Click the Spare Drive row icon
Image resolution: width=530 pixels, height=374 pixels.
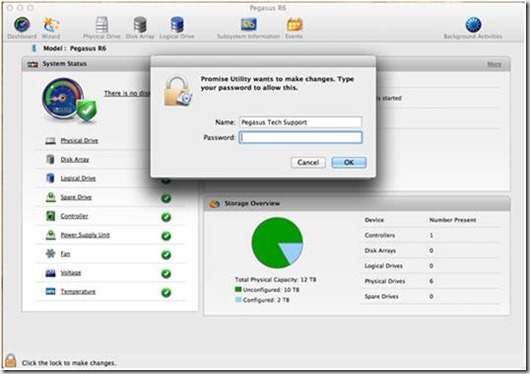pyautogui.click(x=51, y=197)
